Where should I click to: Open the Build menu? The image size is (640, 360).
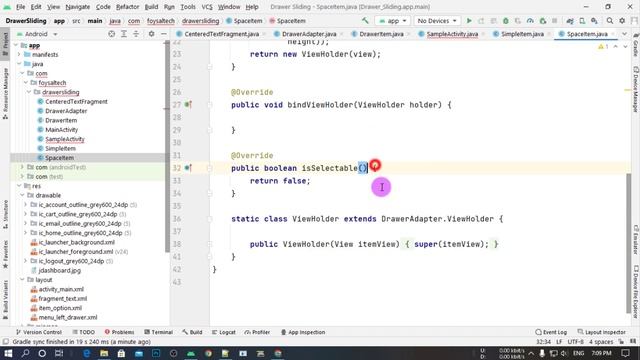151,7
